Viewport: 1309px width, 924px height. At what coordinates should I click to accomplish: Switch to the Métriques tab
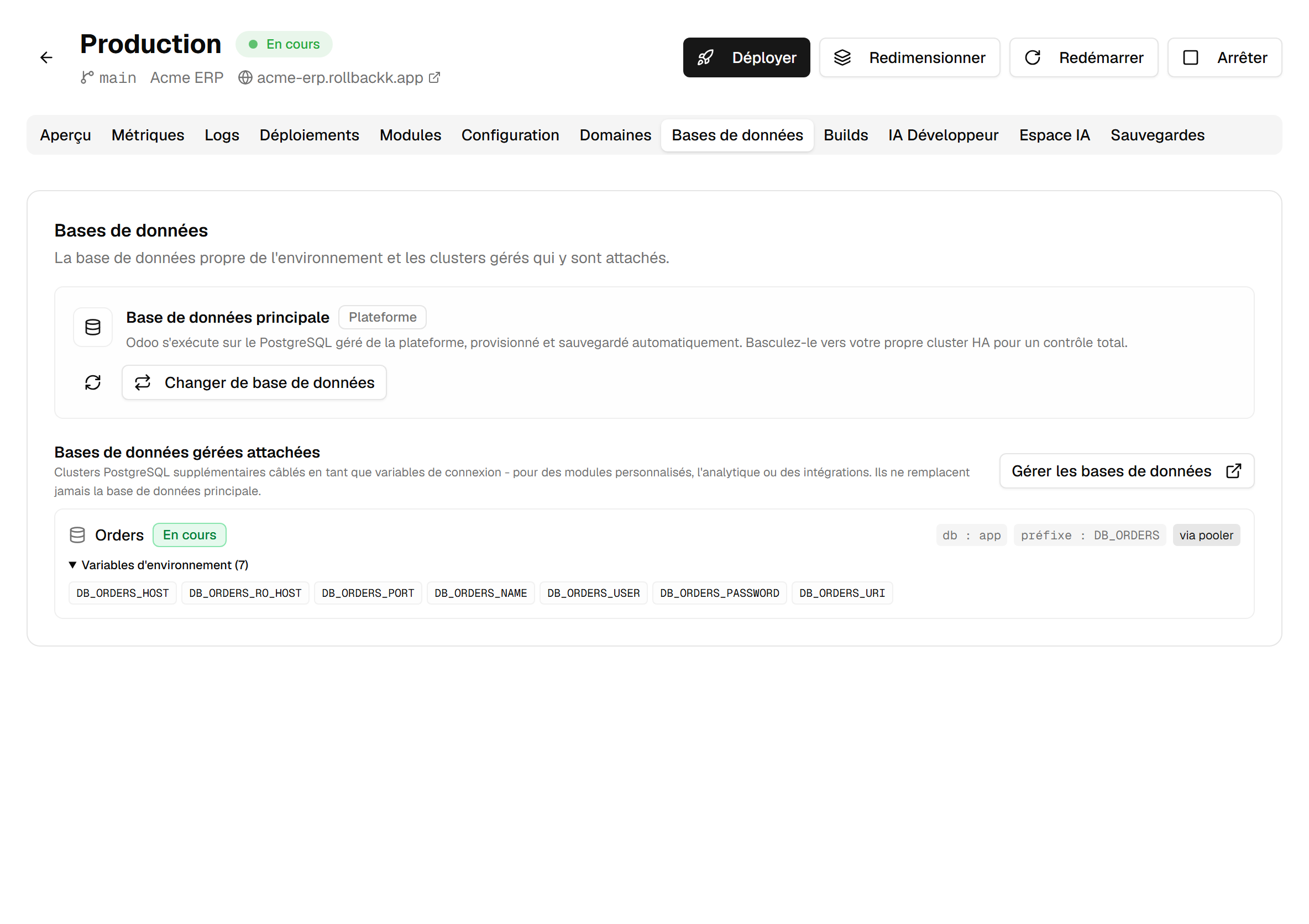point(148,135)
